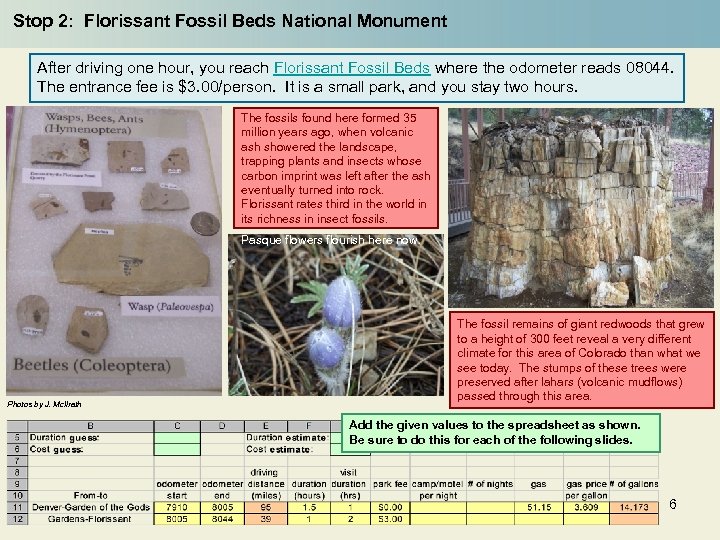The width and height of the screenshot is (720, 540).
Task: Select row header 10
Action: [x=17, y=495]
